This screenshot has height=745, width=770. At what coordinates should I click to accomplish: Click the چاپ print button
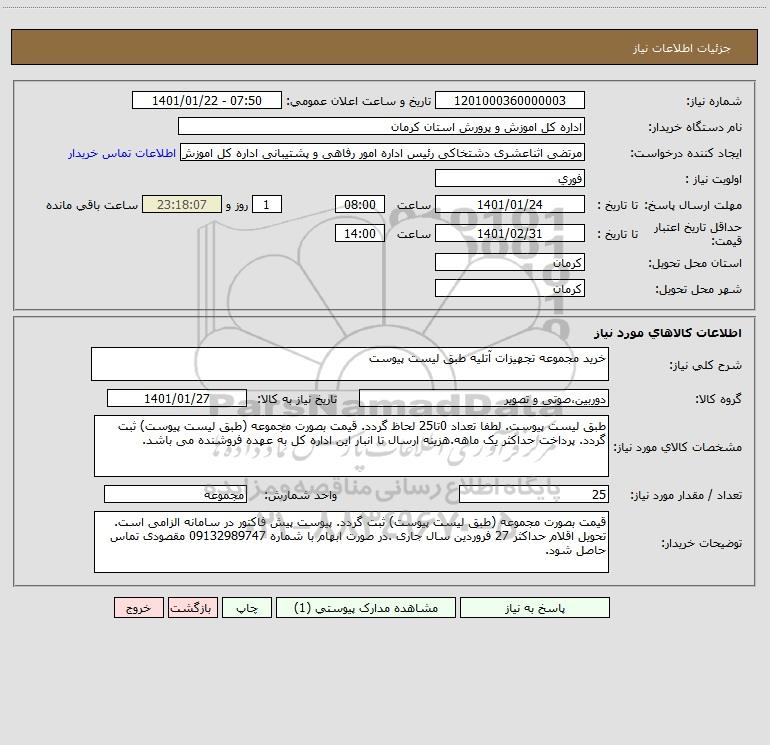point(247,608)
